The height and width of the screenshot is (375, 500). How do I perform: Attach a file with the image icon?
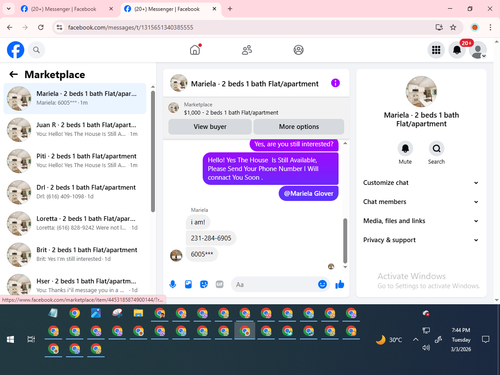188,284
